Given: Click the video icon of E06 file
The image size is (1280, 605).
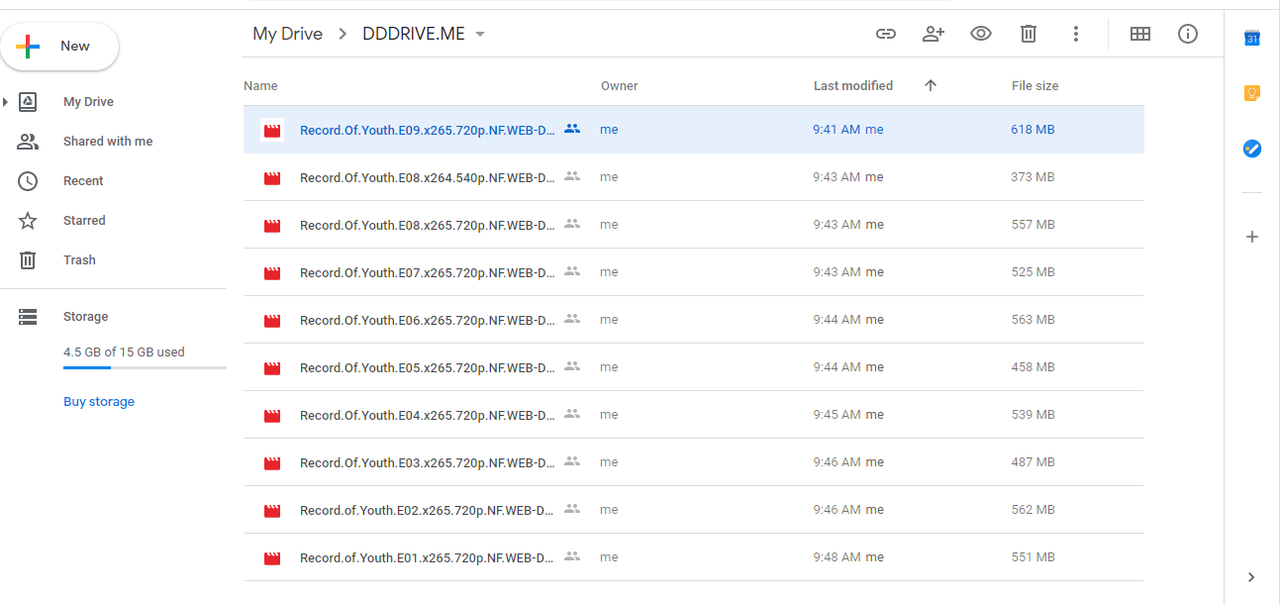Looking at the screenshot, I should 271,321.
